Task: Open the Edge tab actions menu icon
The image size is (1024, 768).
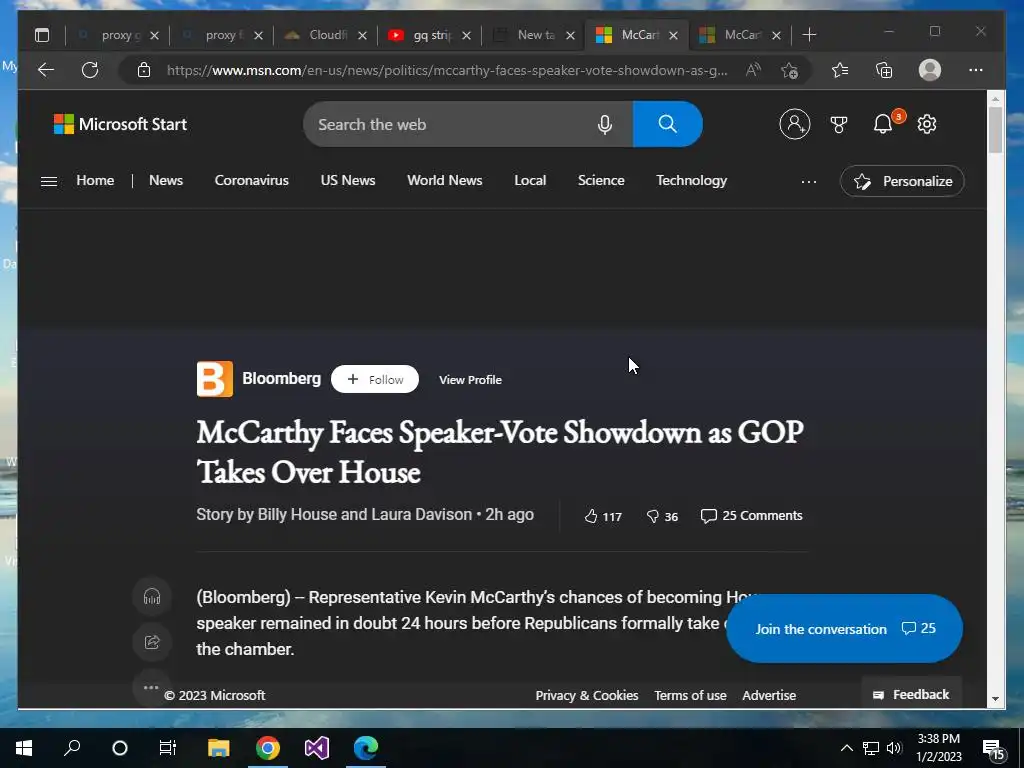Action: [x=42, y=35]
